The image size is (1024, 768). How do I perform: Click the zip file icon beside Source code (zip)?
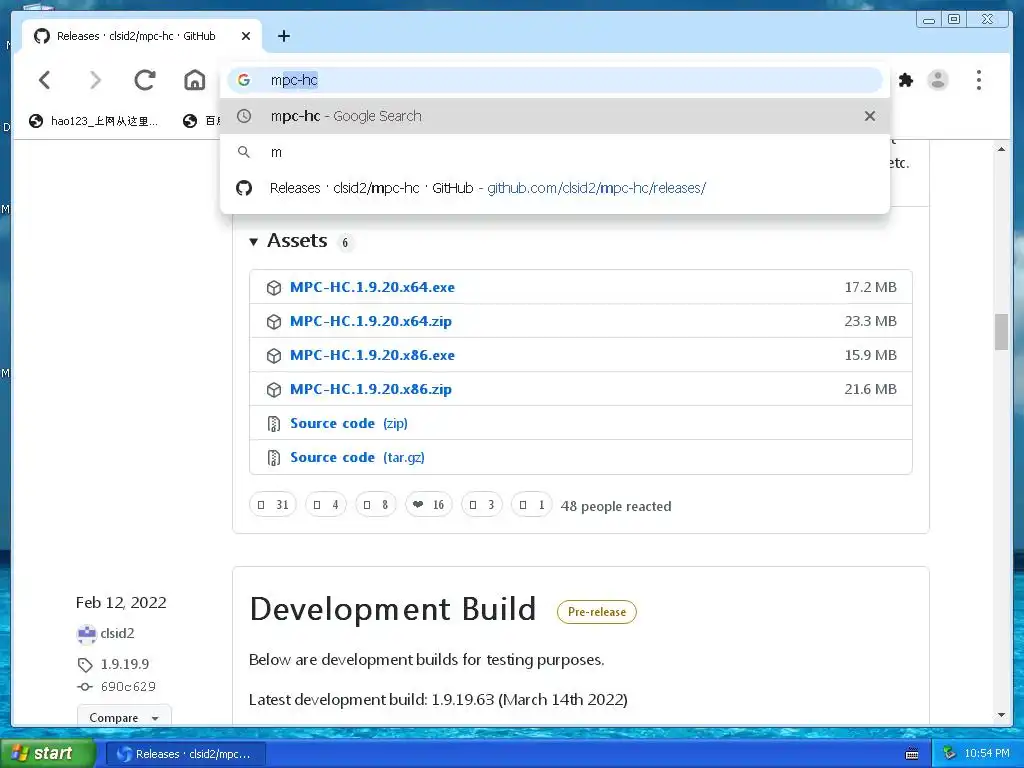(x=274, y=424)
